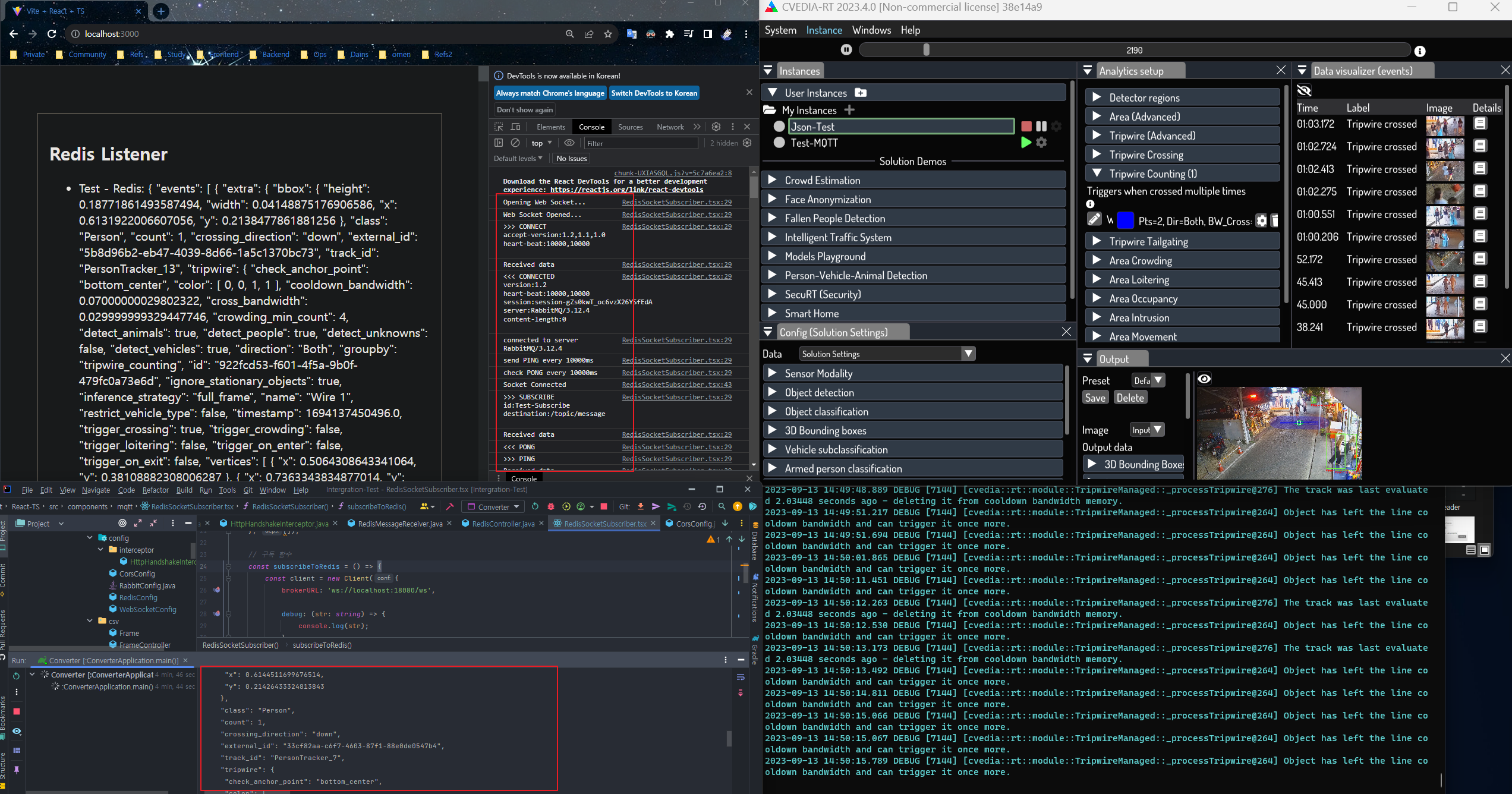Image resolution: width=1512 pixels, height=794 pixels.
Task: Click the Switch DevTools to Korean button
Action: (x=654, y=93)
